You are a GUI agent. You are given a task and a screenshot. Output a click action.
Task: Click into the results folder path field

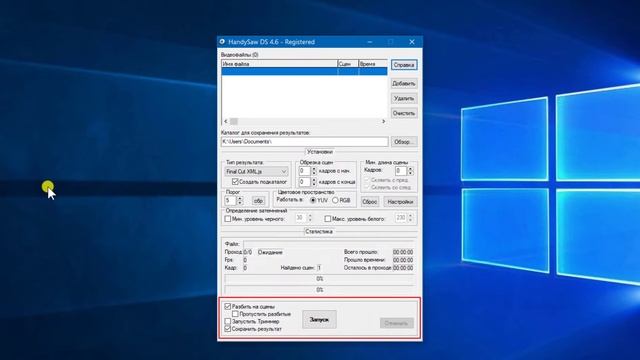pos(304,142)
